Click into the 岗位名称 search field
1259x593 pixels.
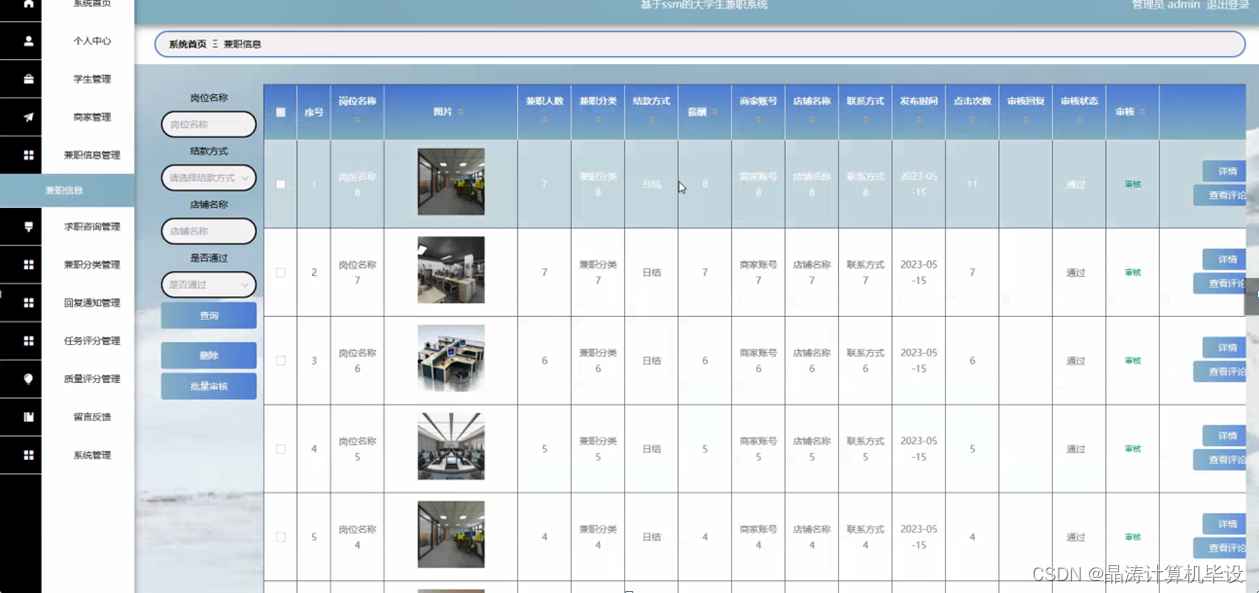(x=209, y=124)
